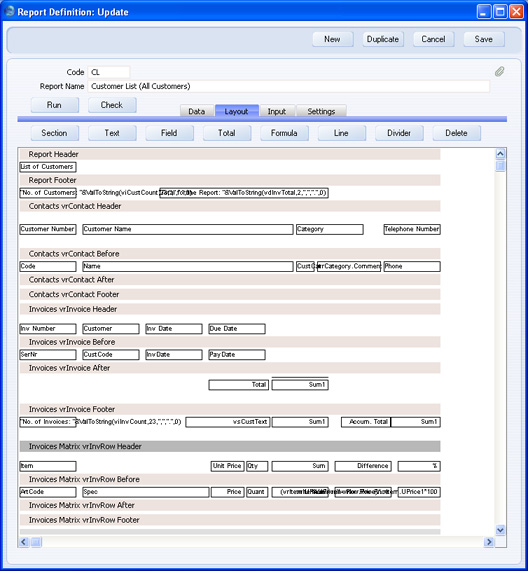The width and height of the screenshot is (528, 571).
Task: Select the 'SerNr' field box
Action: pos(48,354)
